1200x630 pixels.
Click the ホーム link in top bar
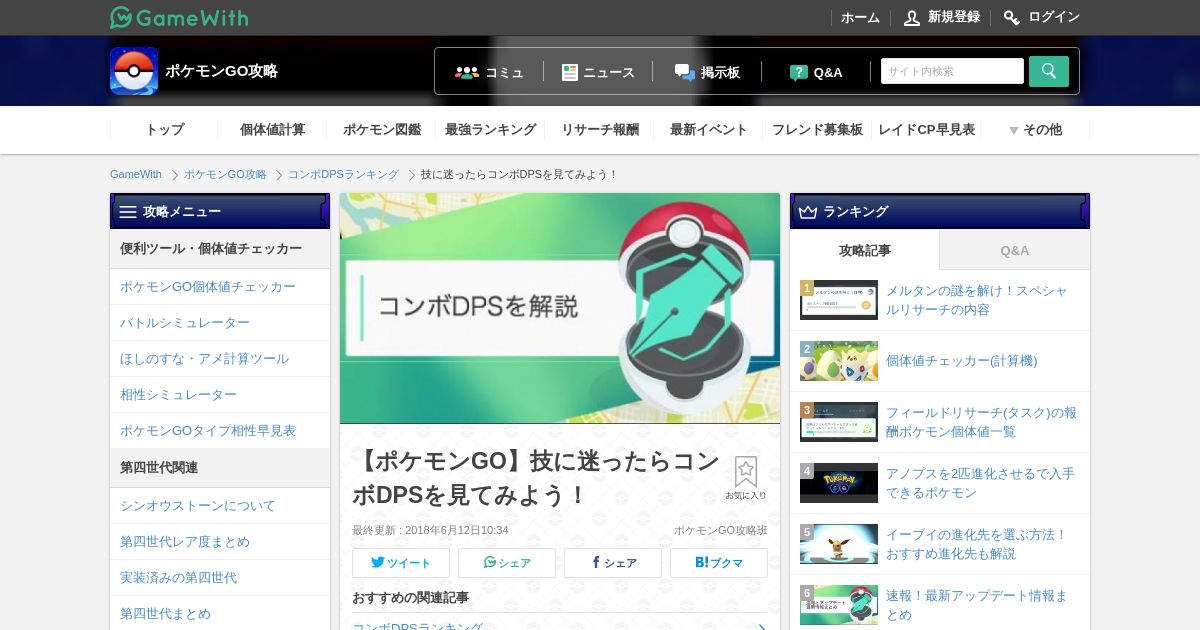(860, 17)
